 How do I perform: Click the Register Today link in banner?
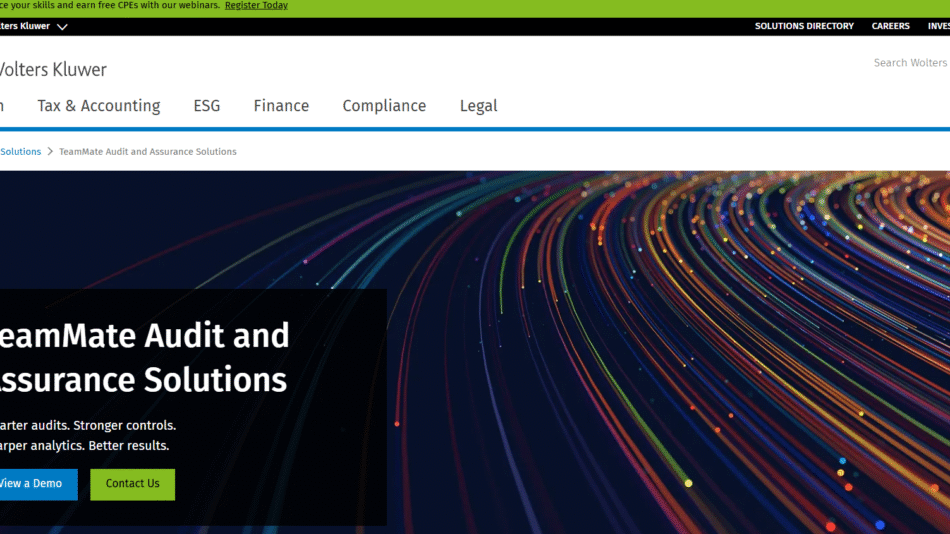(x=256, y=5)
